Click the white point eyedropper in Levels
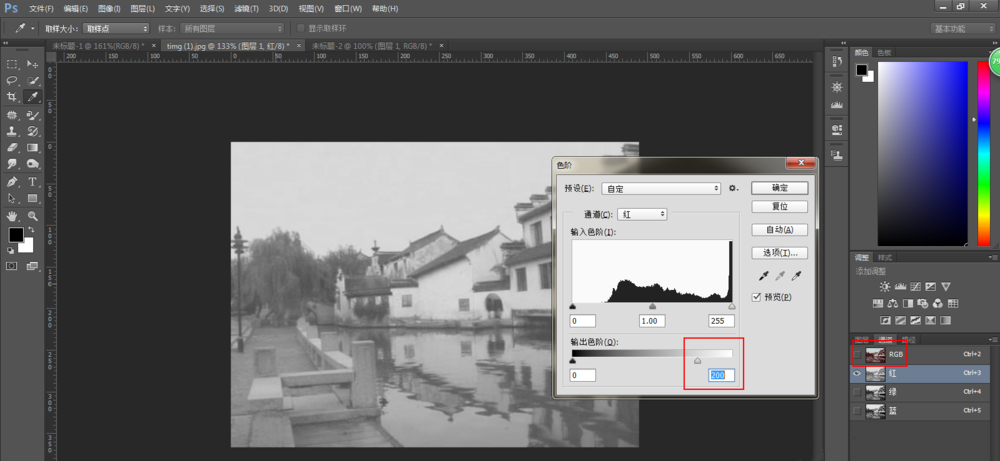 click(x=797, y=276)
